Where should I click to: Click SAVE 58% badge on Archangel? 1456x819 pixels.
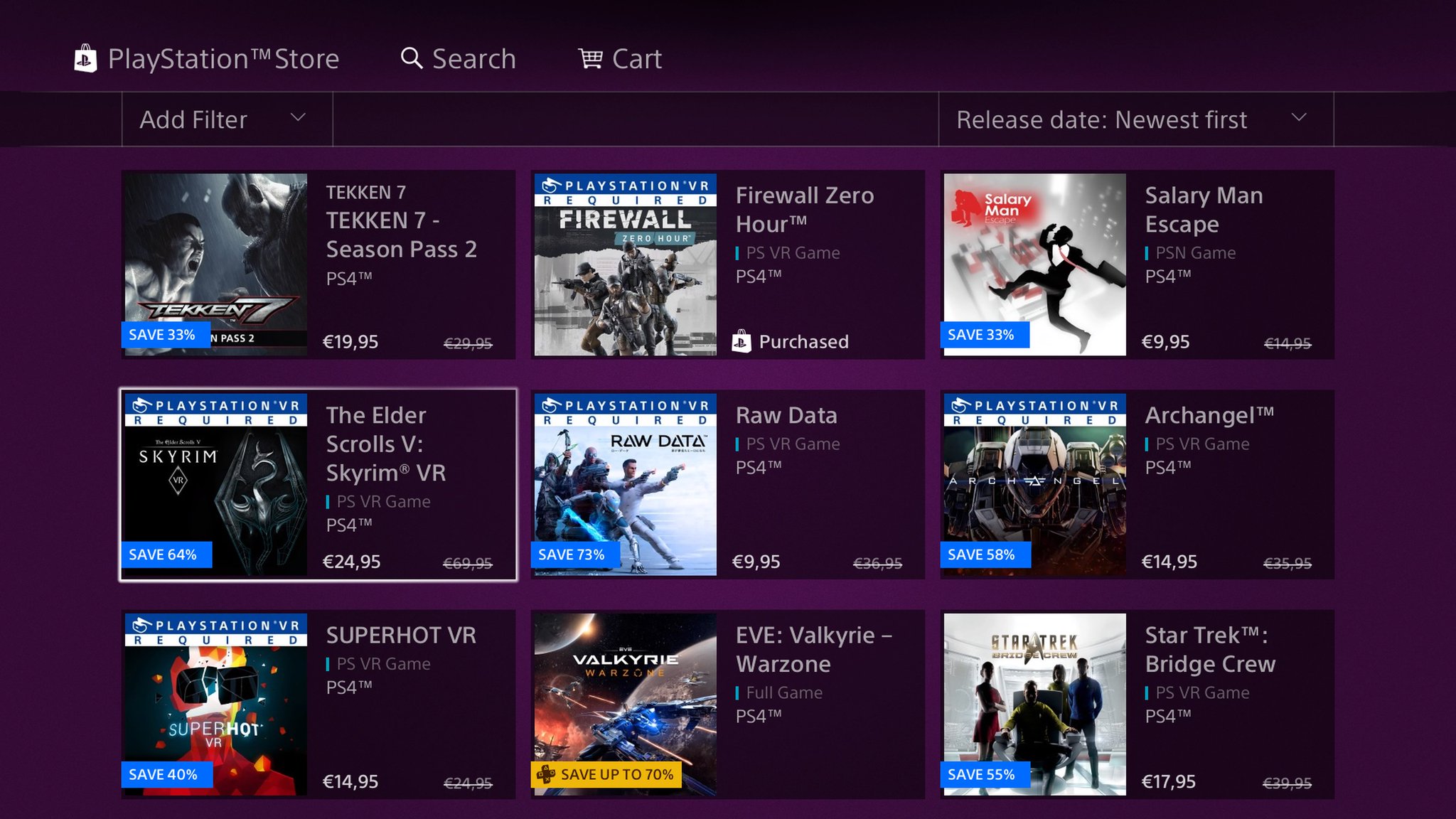(985, 555)
